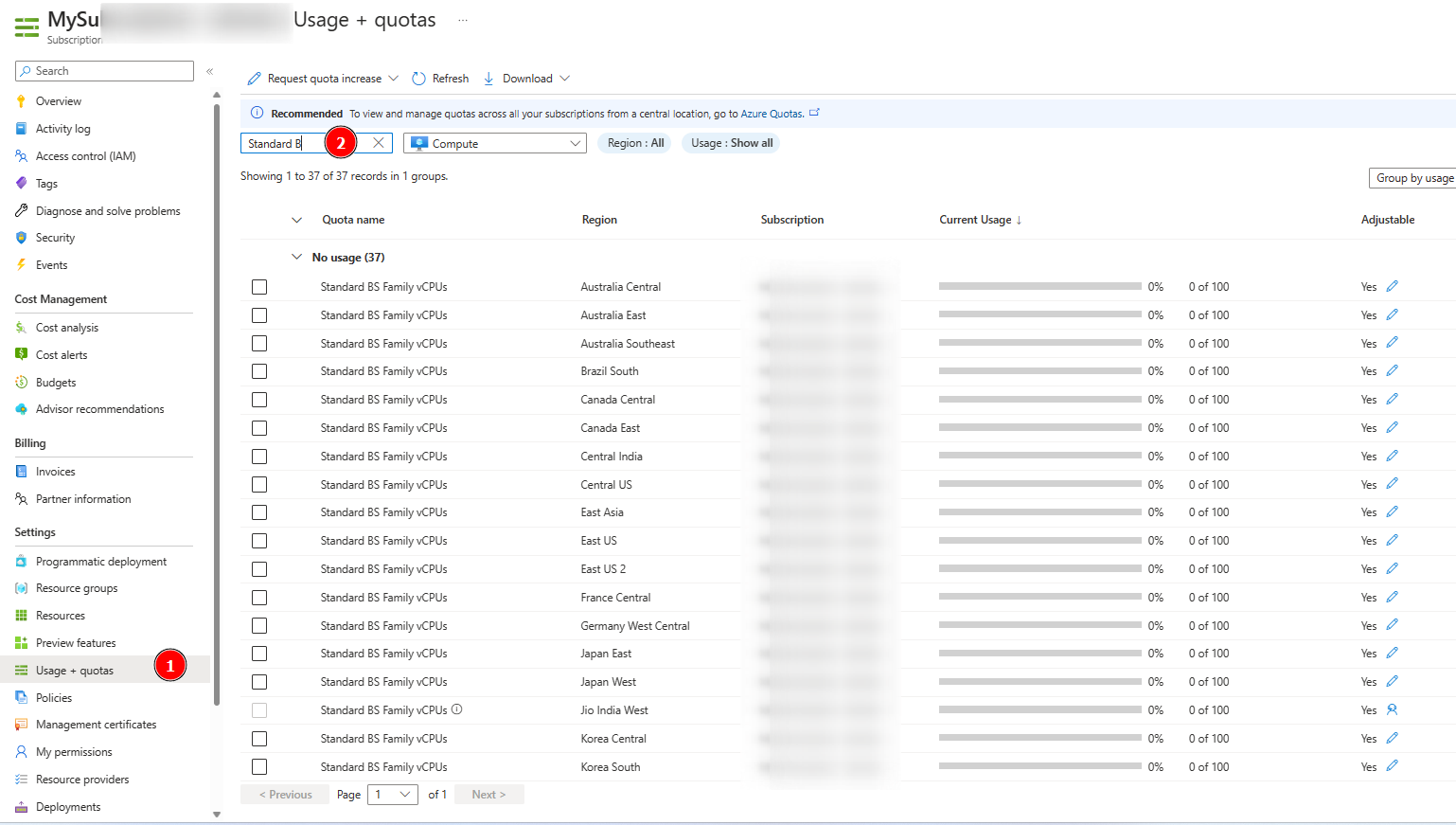1456x825 pixels.
Task: Click the pencil edit icon for Korea South
Action: (x=1392, y=766)
